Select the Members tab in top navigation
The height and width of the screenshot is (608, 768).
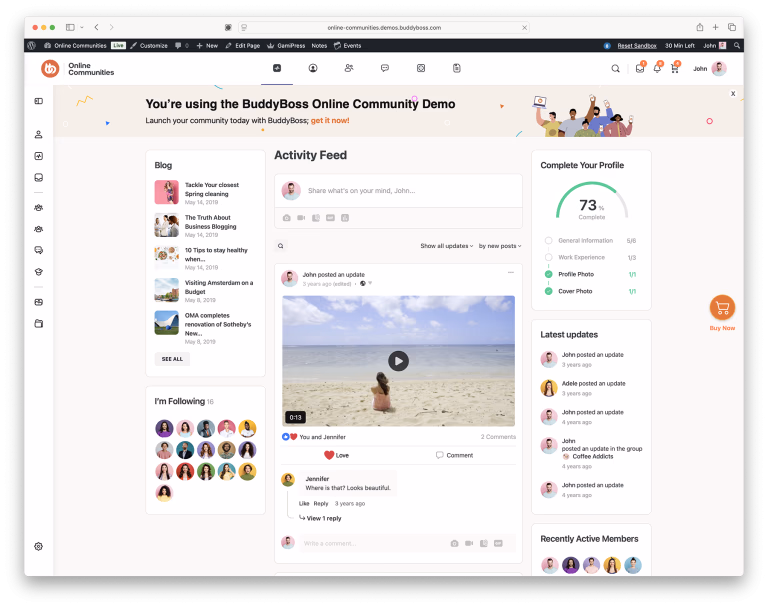tap(348, 68)
